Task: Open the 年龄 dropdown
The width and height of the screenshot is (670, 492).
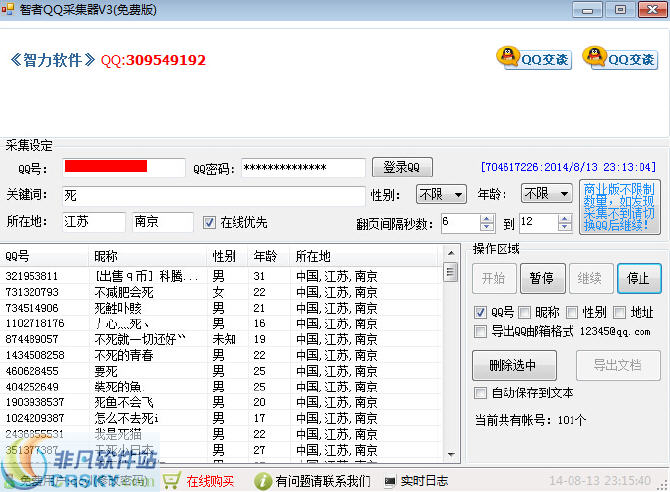Action: 547,194
